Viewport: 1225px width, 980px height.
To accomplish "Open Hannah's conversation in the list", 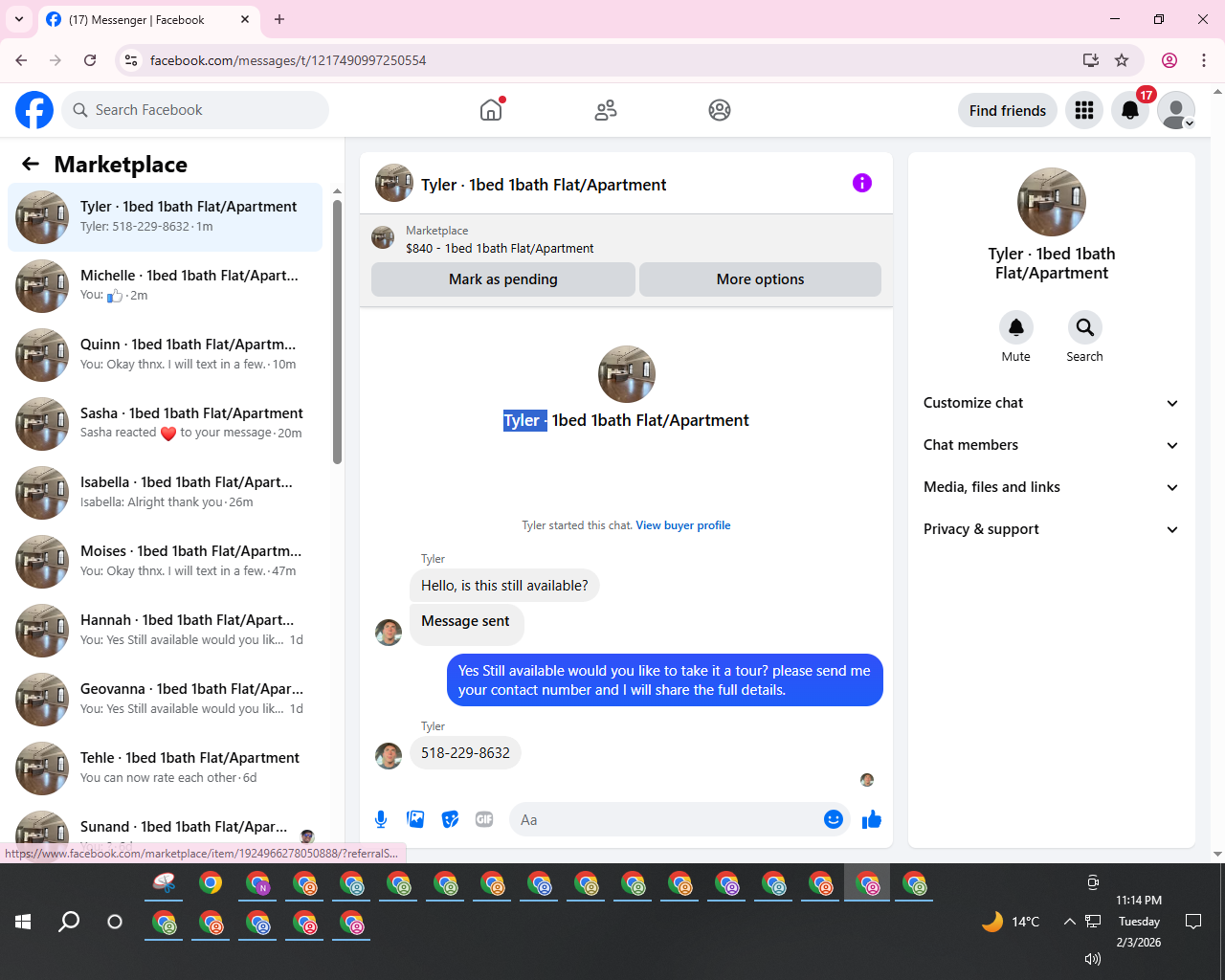I will pyautogui.click(x=166, y=631).
